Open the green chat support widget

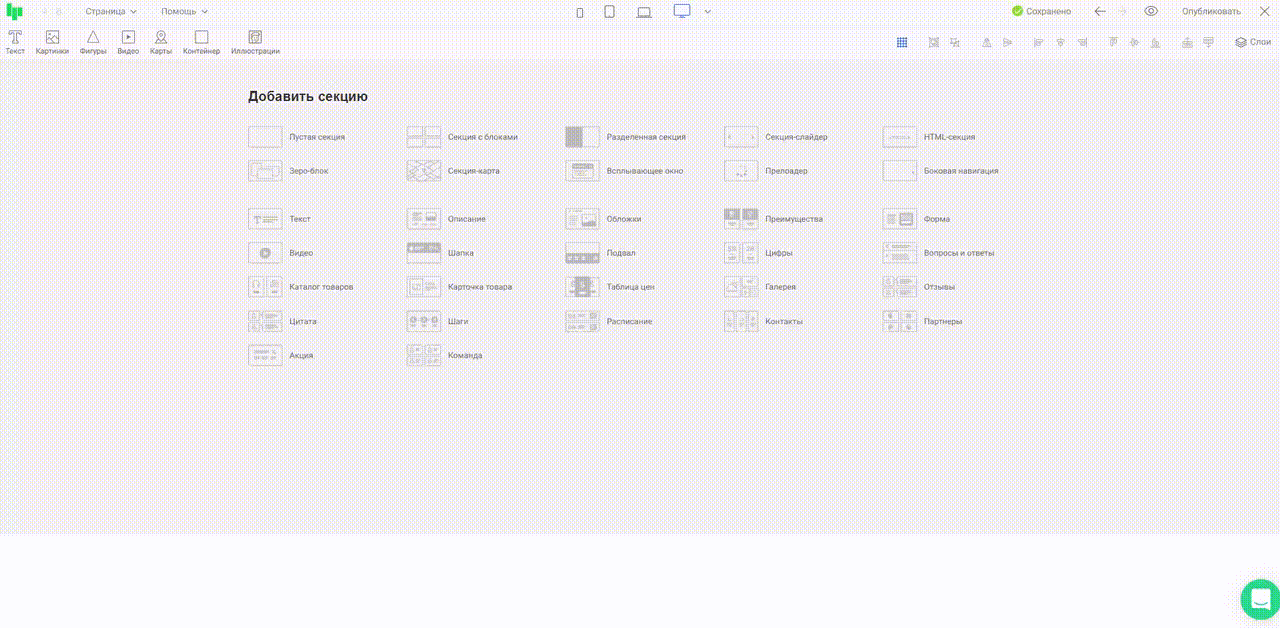tap(1259, 598)
